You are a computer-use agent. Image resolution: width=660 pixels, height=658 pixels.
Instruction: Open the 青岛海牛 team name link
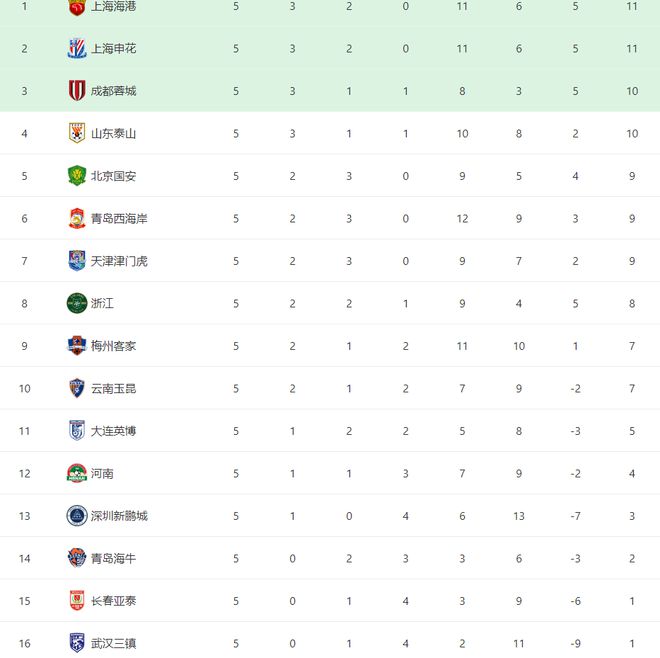pos(113,559)
